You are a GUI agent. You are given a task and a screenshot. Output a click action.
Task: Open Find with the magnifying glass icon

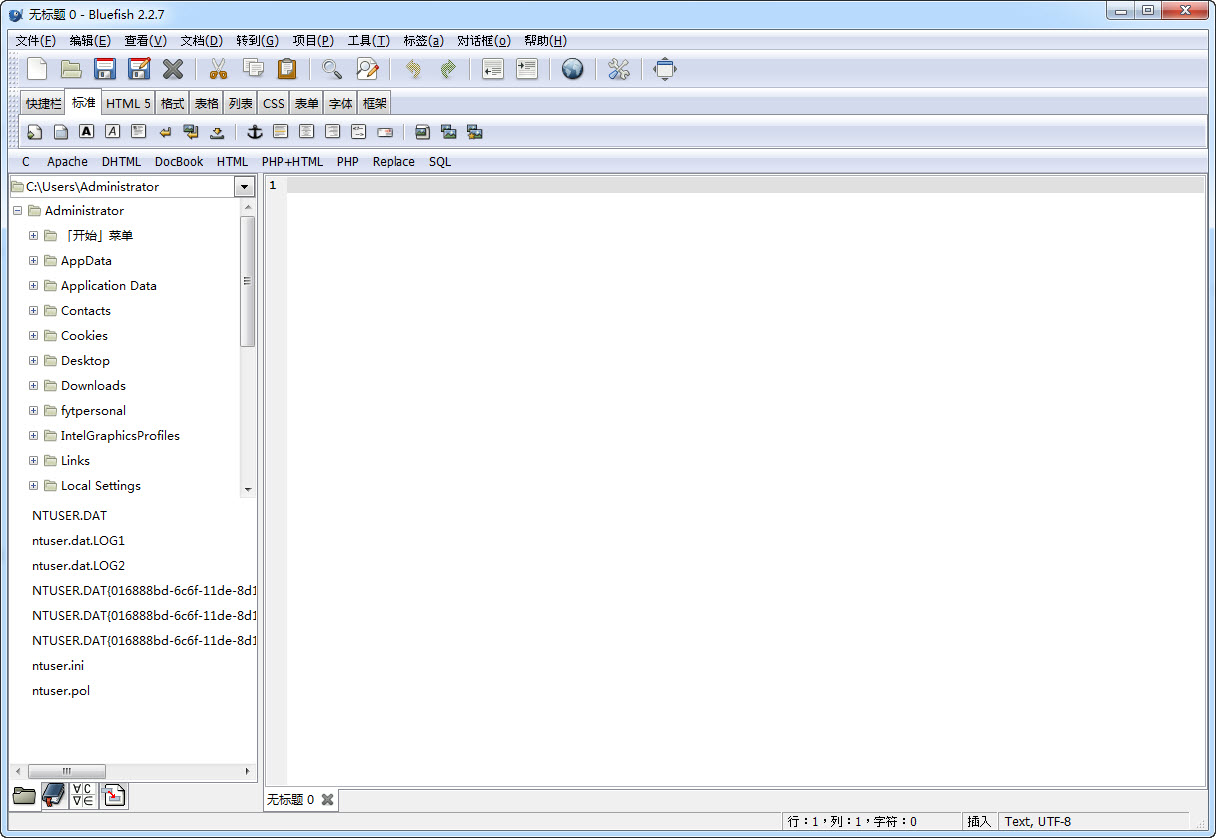332,69
